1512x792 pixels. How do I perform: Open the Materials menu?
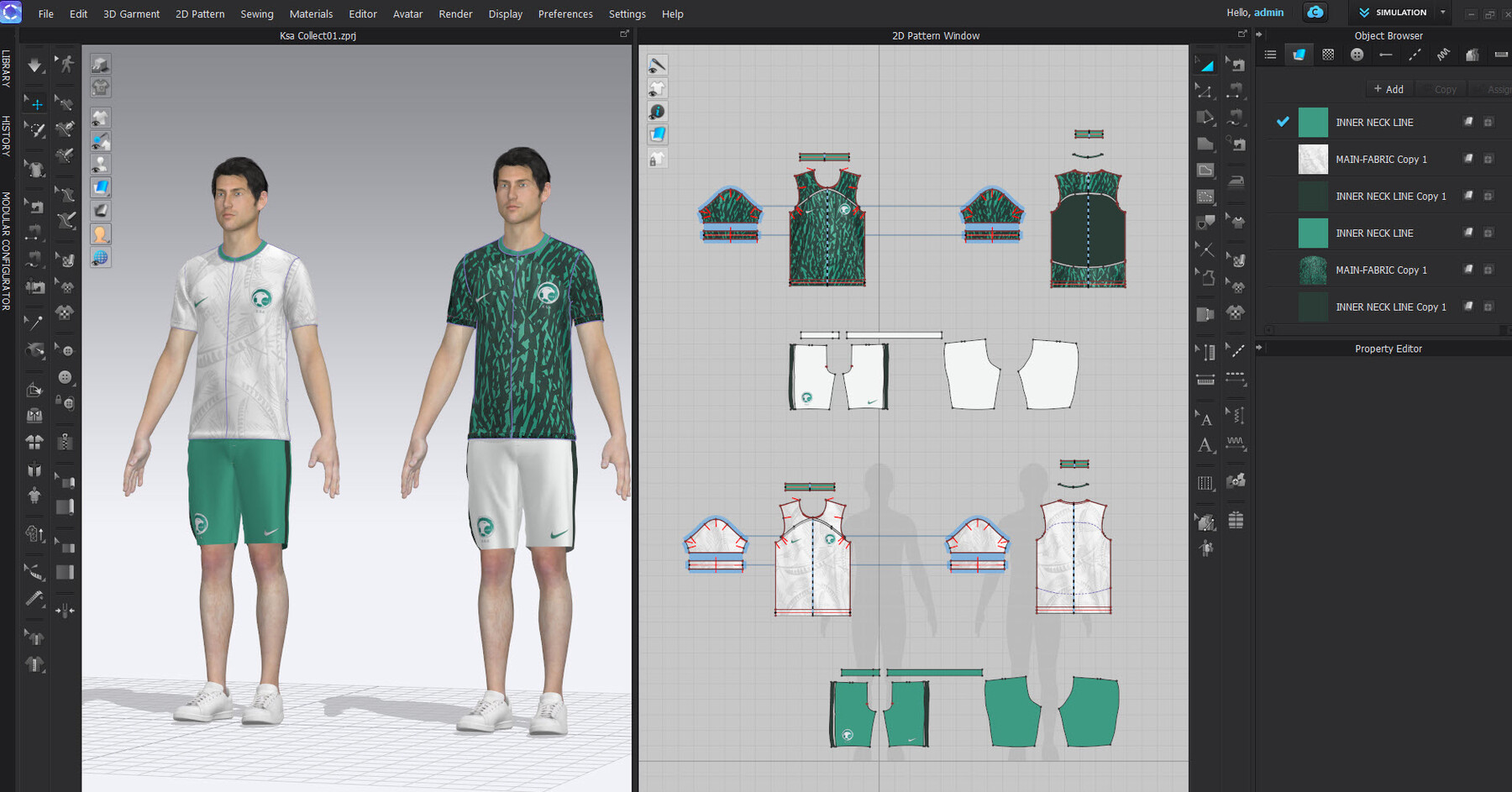pyautogui.click(x=311, y=13)
